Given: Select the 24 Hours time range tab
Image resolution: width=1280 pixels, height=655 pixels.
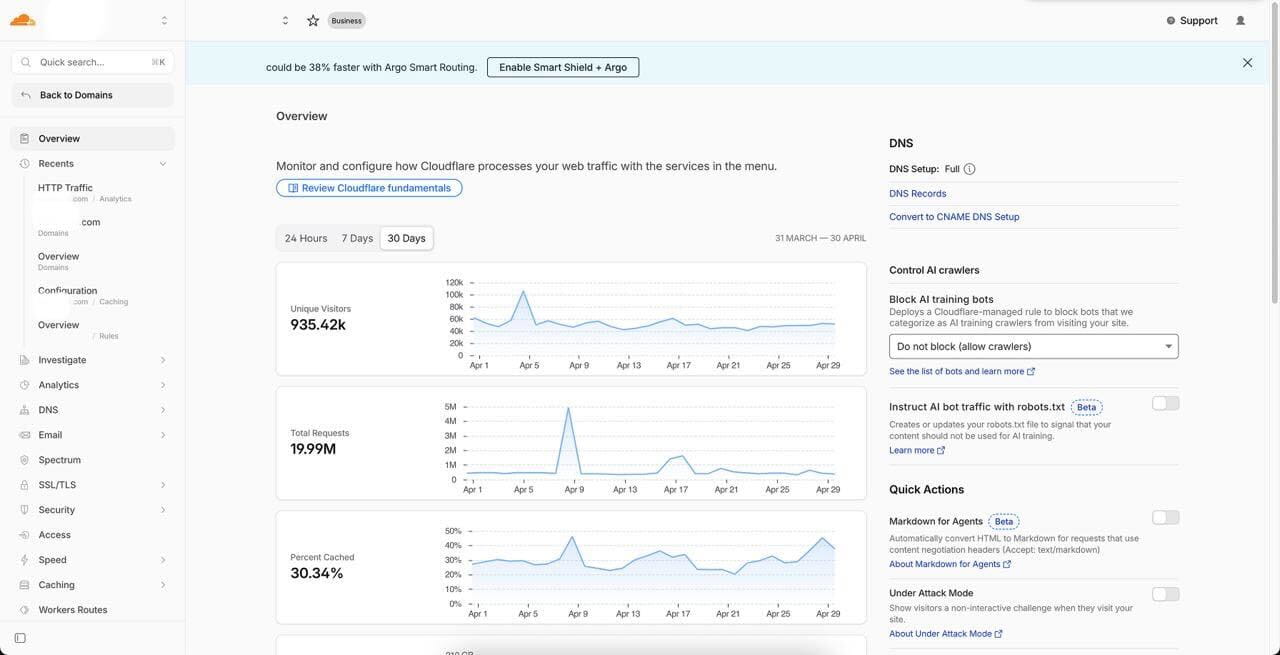Looking at the screenshot, I should click(306, 238).
